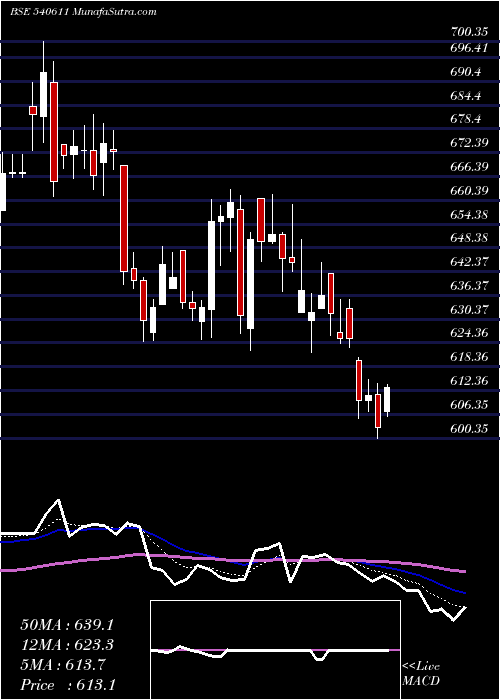Click the '50MA : 639.1' readout

tap(67, 625)
